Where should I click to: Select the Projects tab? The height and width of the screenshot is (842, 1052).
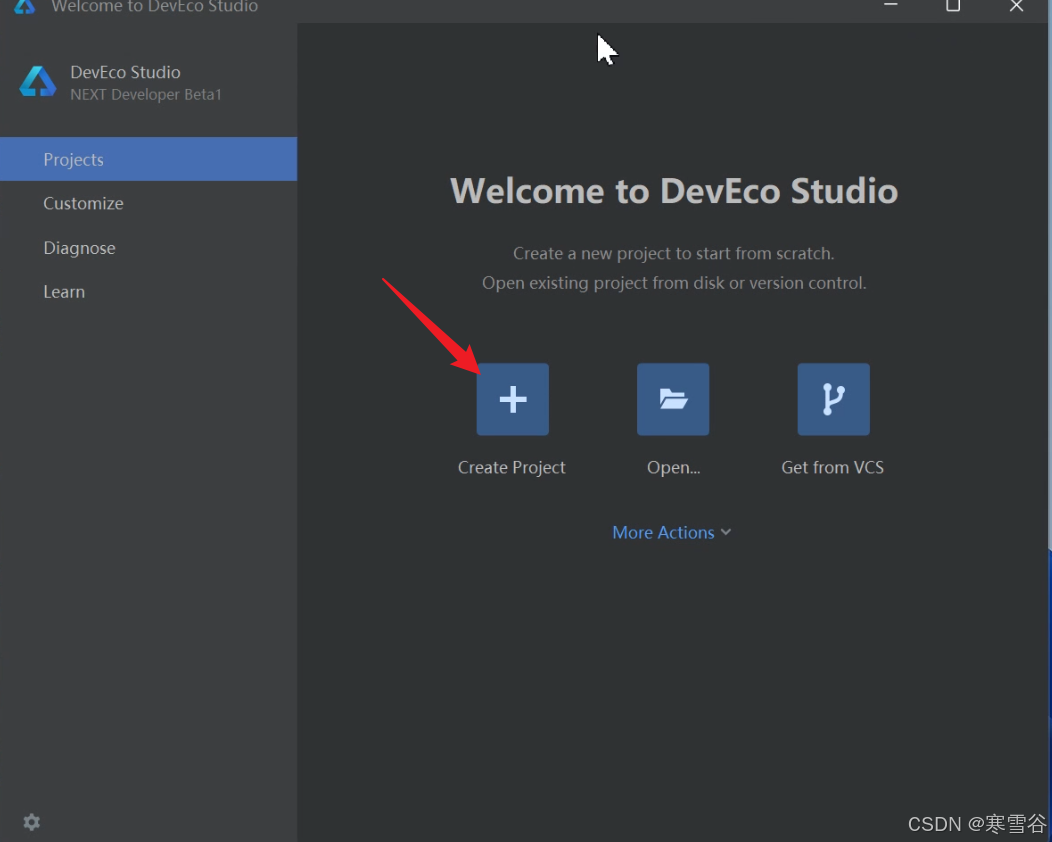tap(148, 159)
